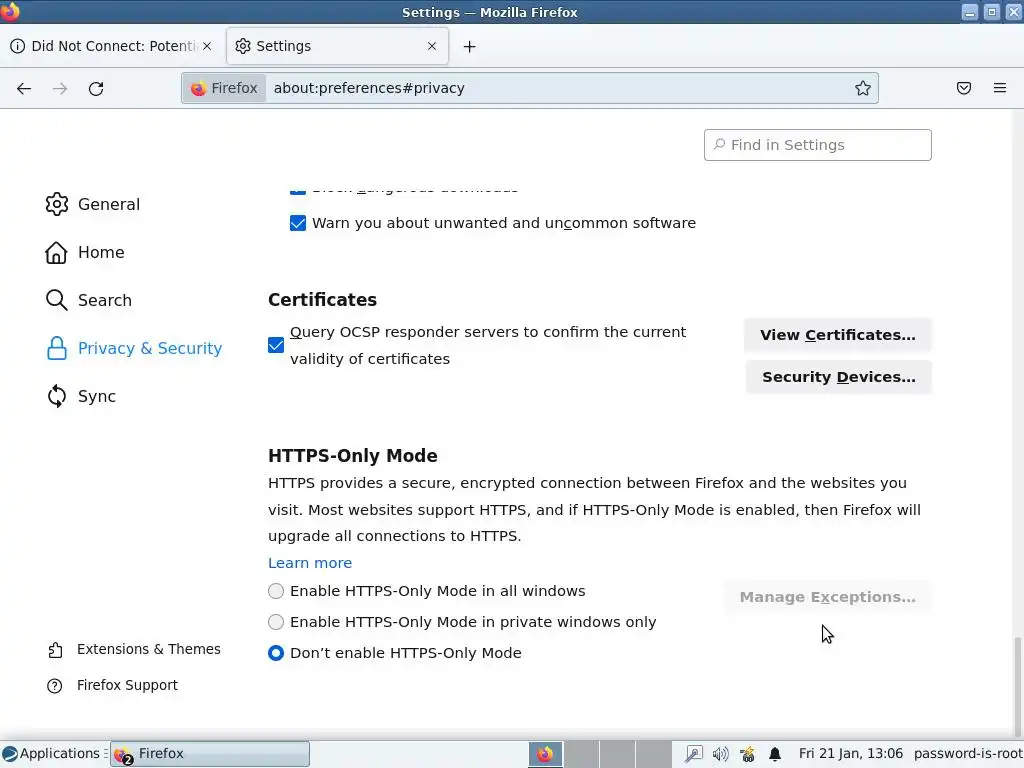
Task: Follow the Learn more link
Action: 310,563
